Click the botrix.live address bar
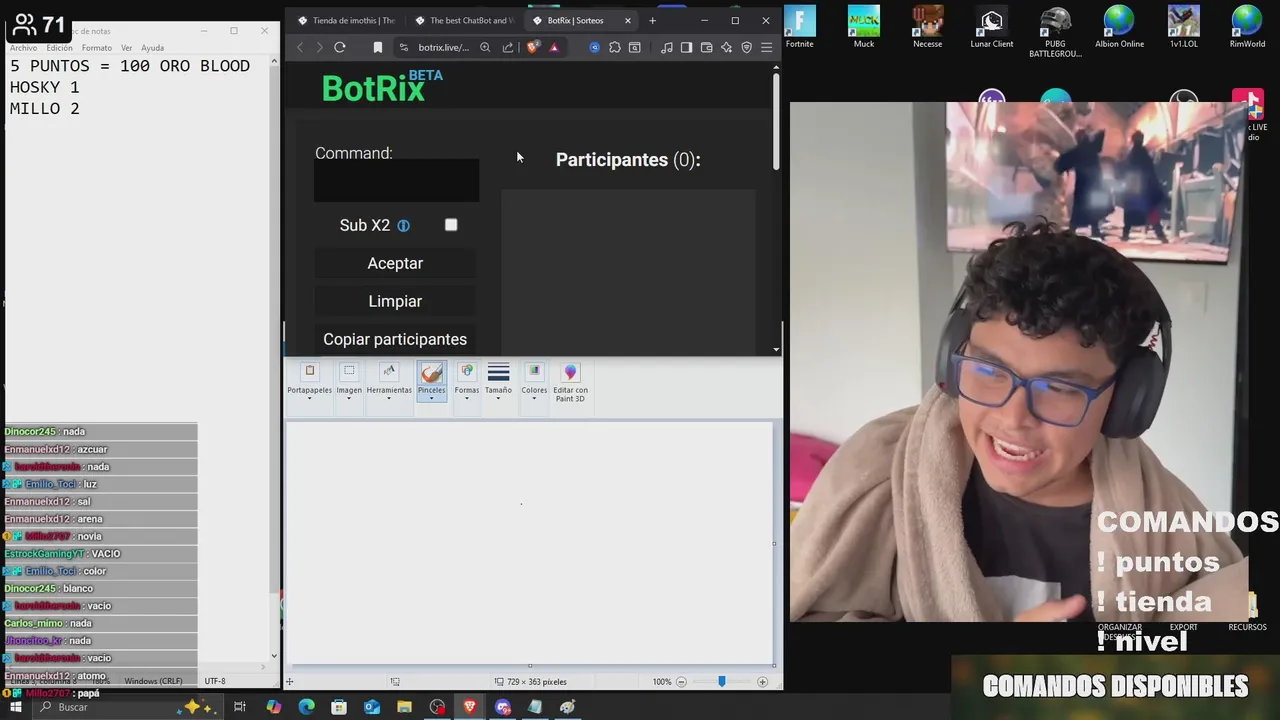Image resolution: width=1280 pixels, height=720 pixels. [x=443, y=47]
